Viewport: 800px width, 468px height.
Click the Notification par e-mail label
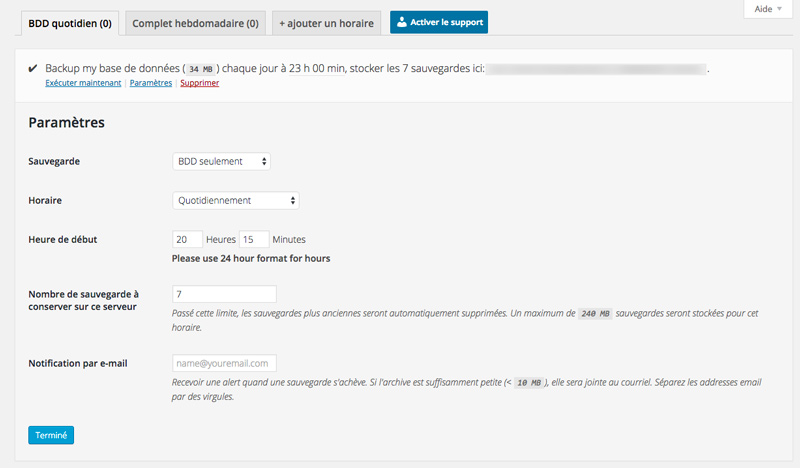pos(78,363)
